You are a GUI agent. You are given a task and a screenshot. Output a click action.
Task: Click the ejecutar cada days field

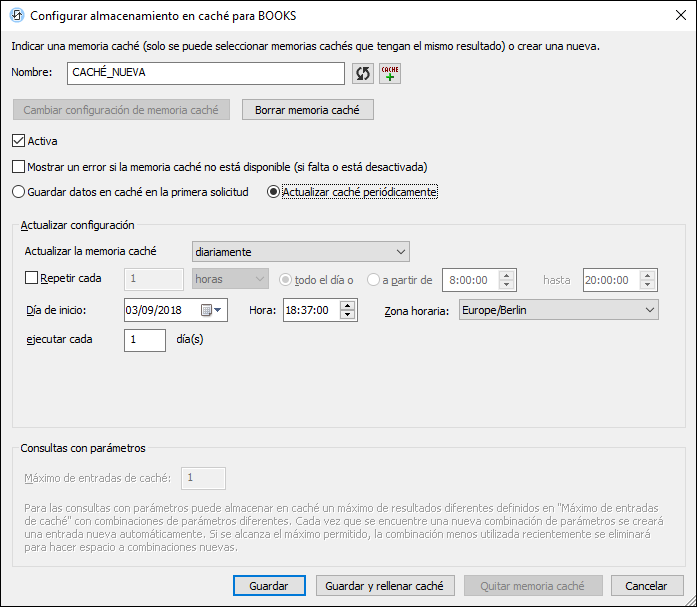[145, 340]
